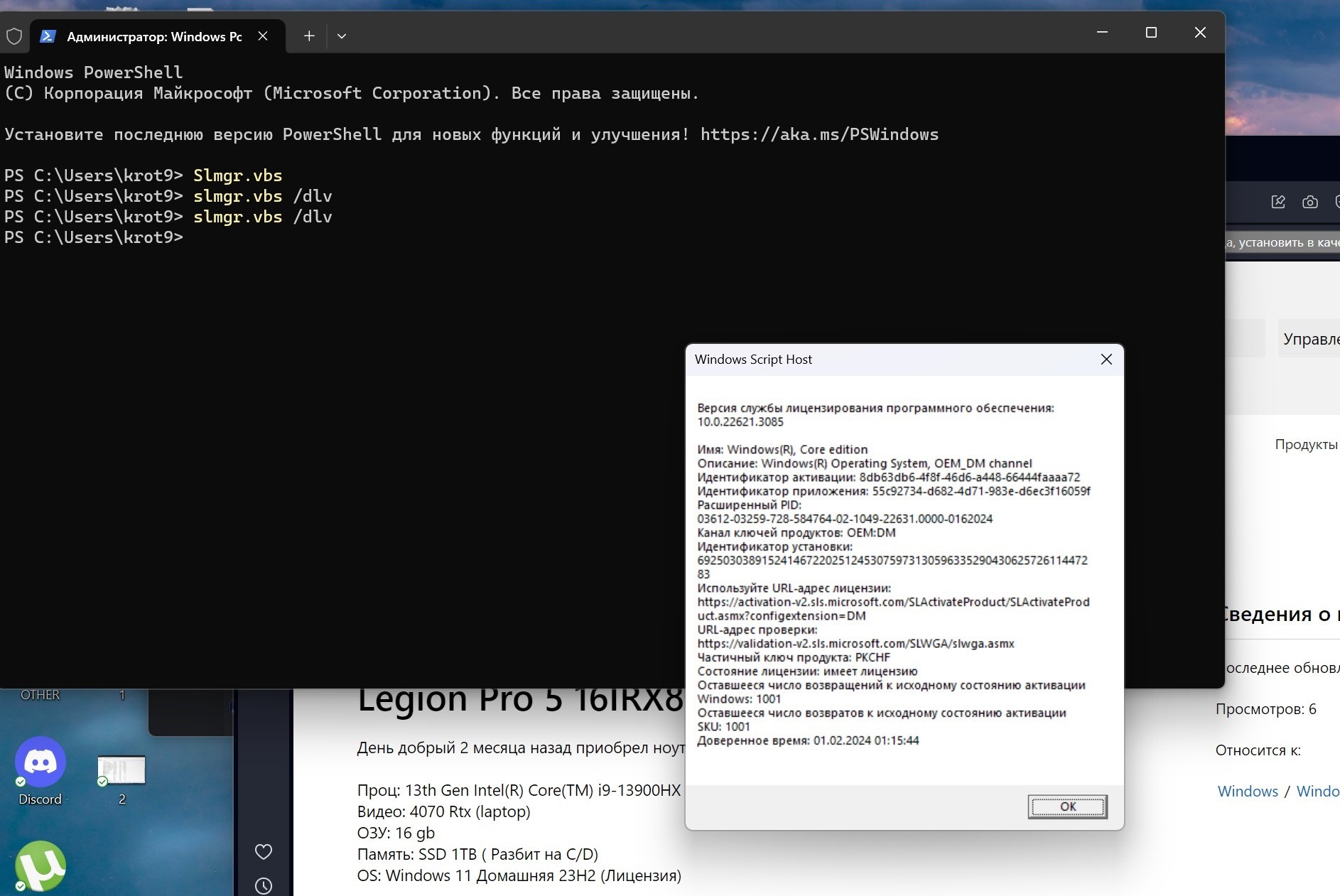Click the clock history icon in sidebar
This screenshot has height=896, width=1340.
coord(264,886)
